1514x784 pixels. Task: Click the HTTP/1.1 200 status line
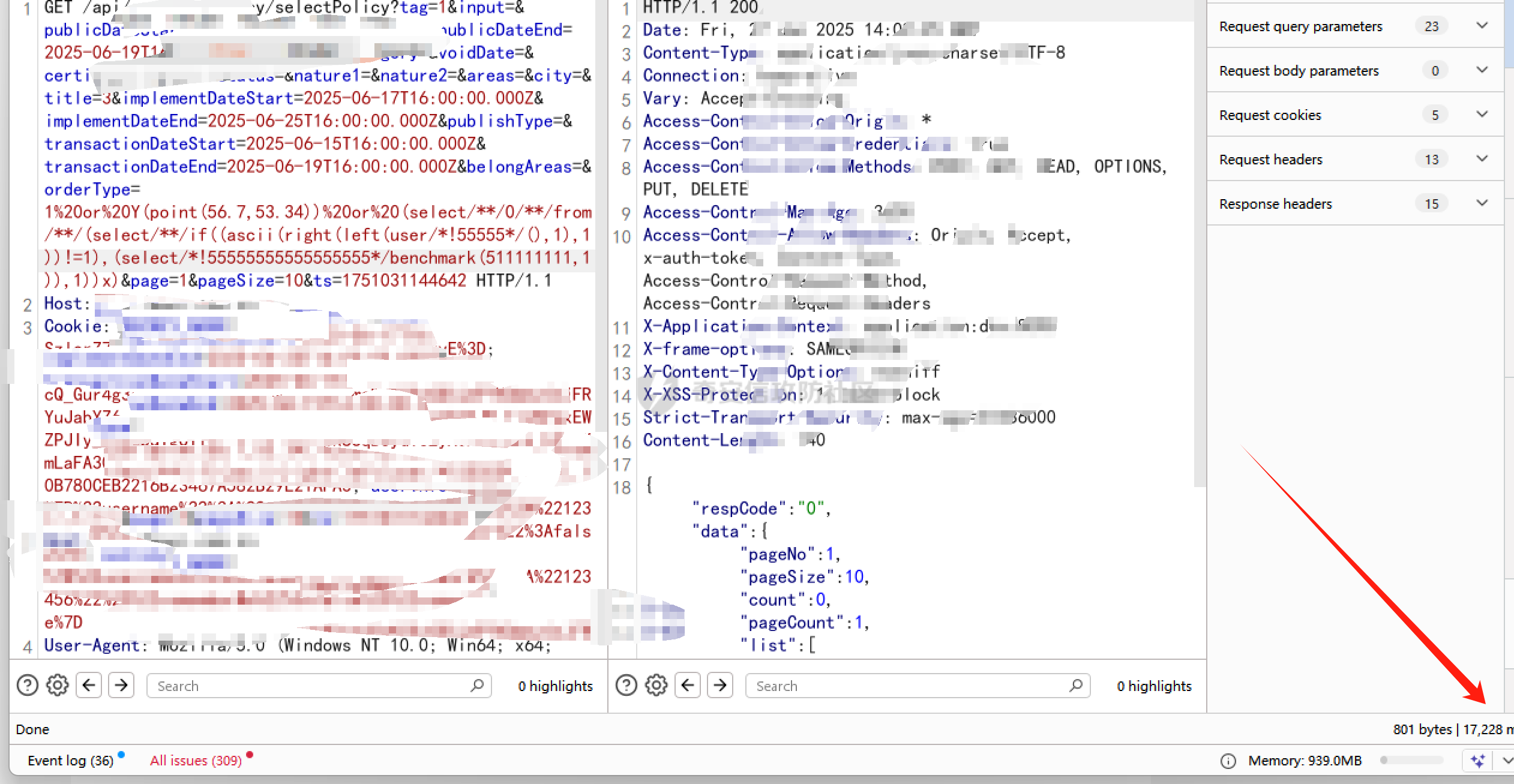tap(700, 8)
